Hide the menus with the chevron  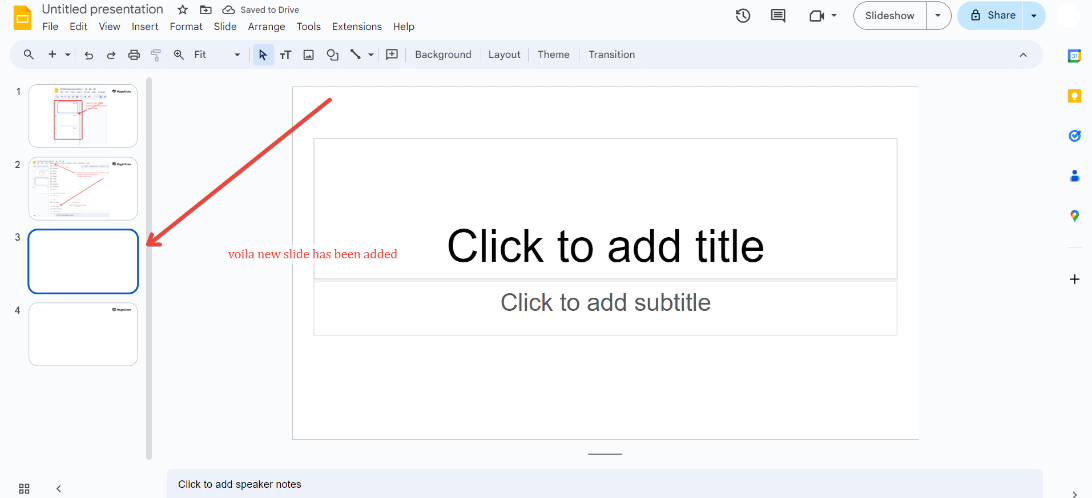[1023, 54]
